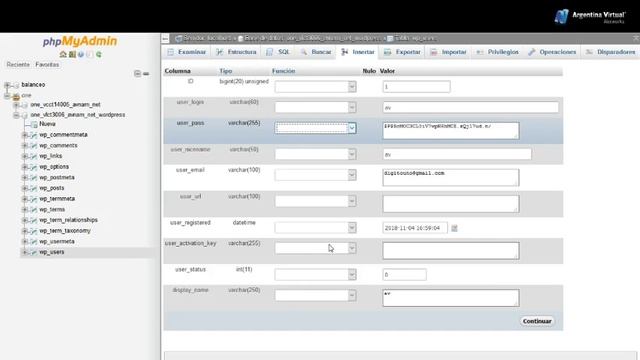Open the phpMyAdmin home icon

tap(63, 54)
